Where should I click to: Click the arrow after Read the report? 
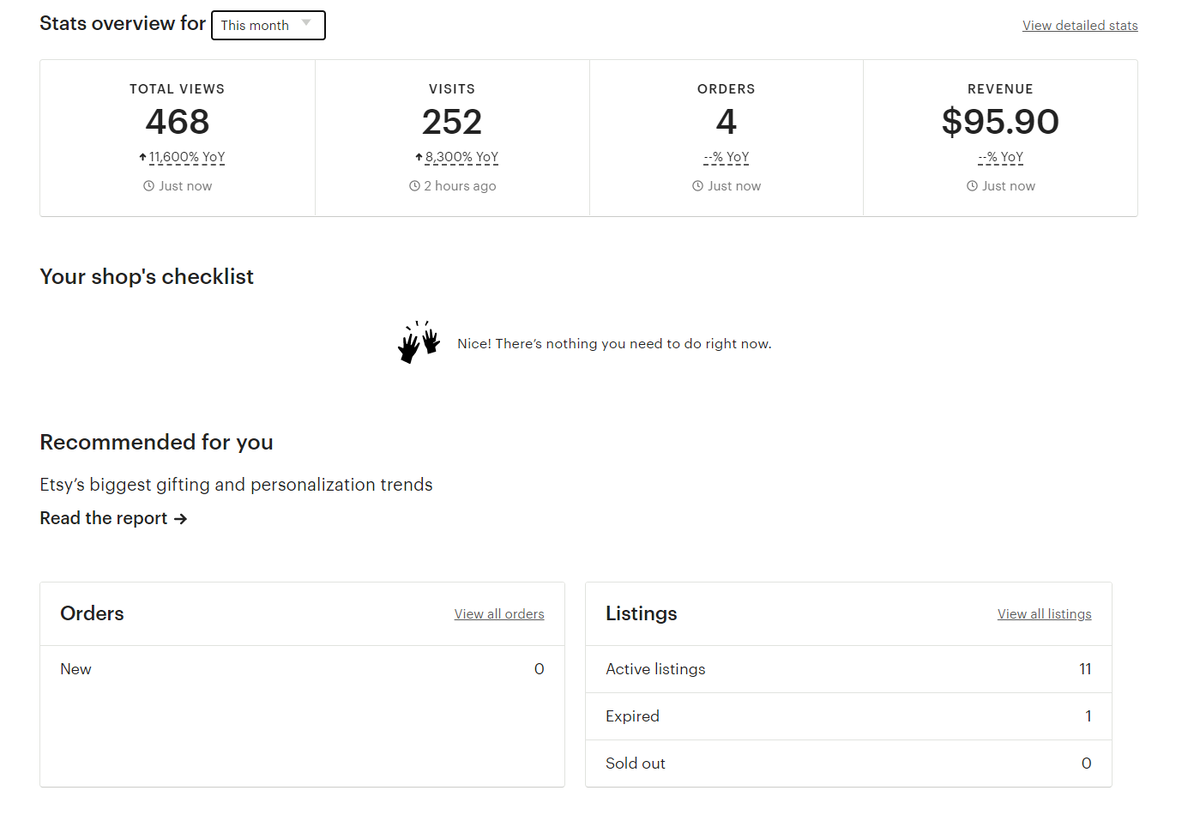click(x=180, y=518)
